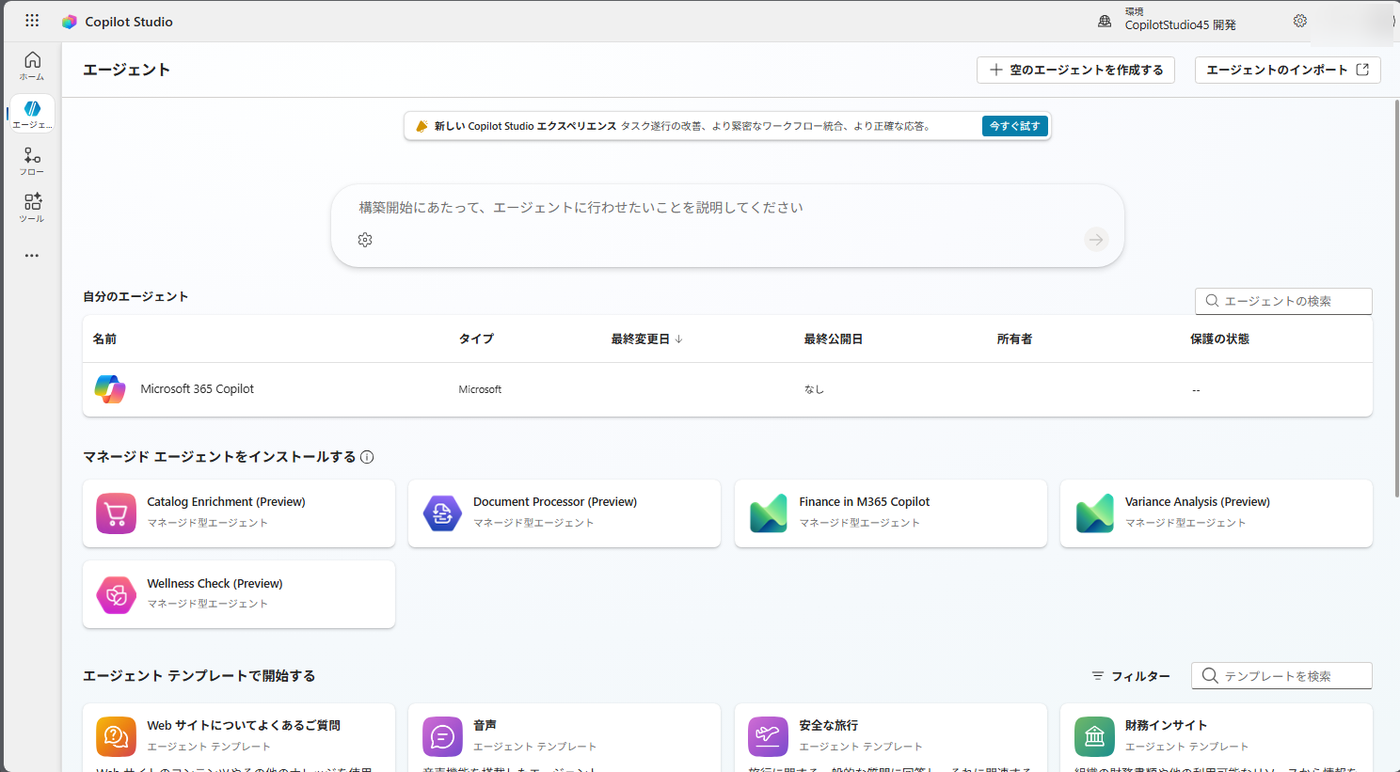Select the 音声 template title
1400x772 pixels.
(x=485, y=726)
